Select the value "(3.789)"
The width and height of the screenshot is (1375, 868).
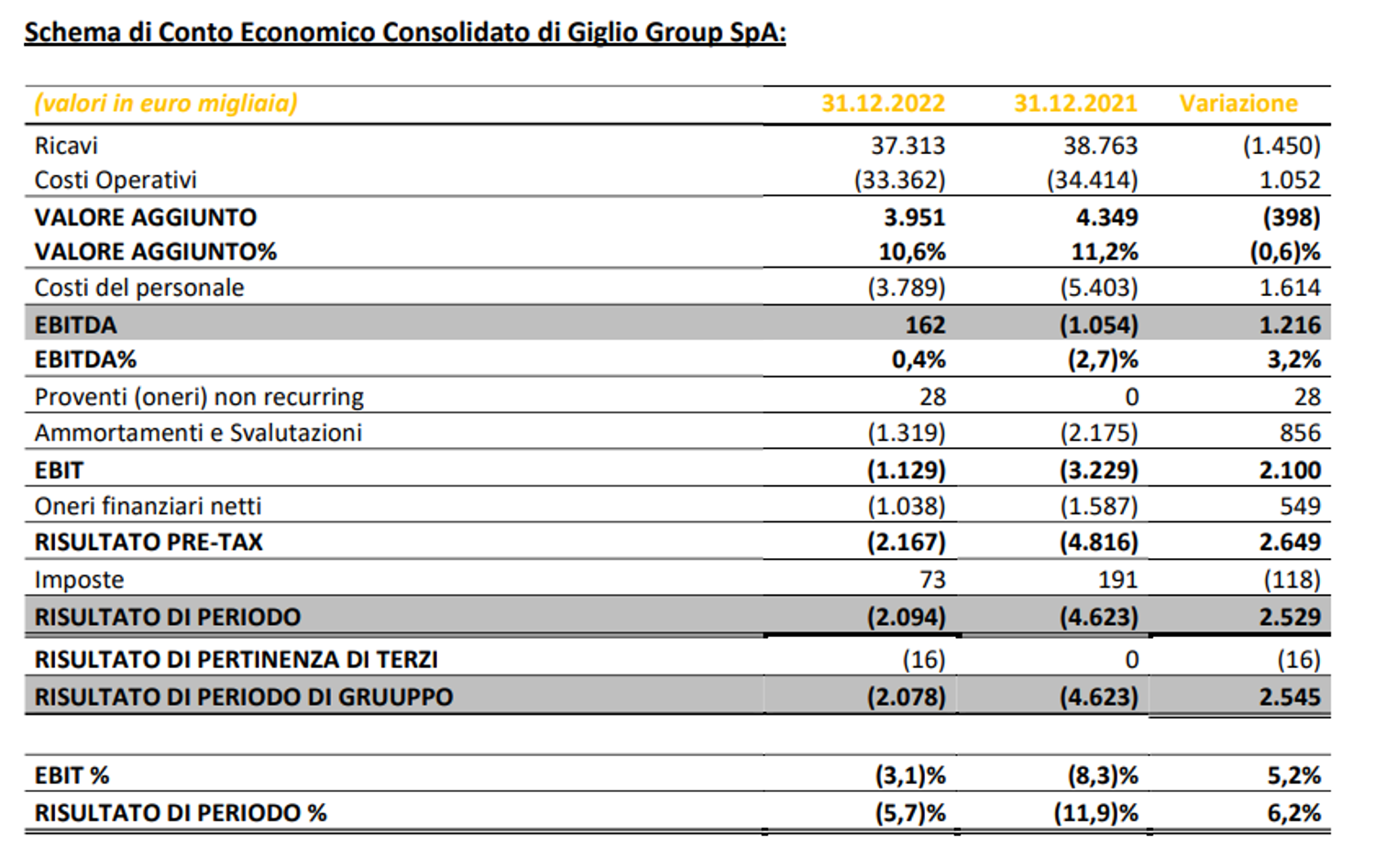[x=906, y=288]
